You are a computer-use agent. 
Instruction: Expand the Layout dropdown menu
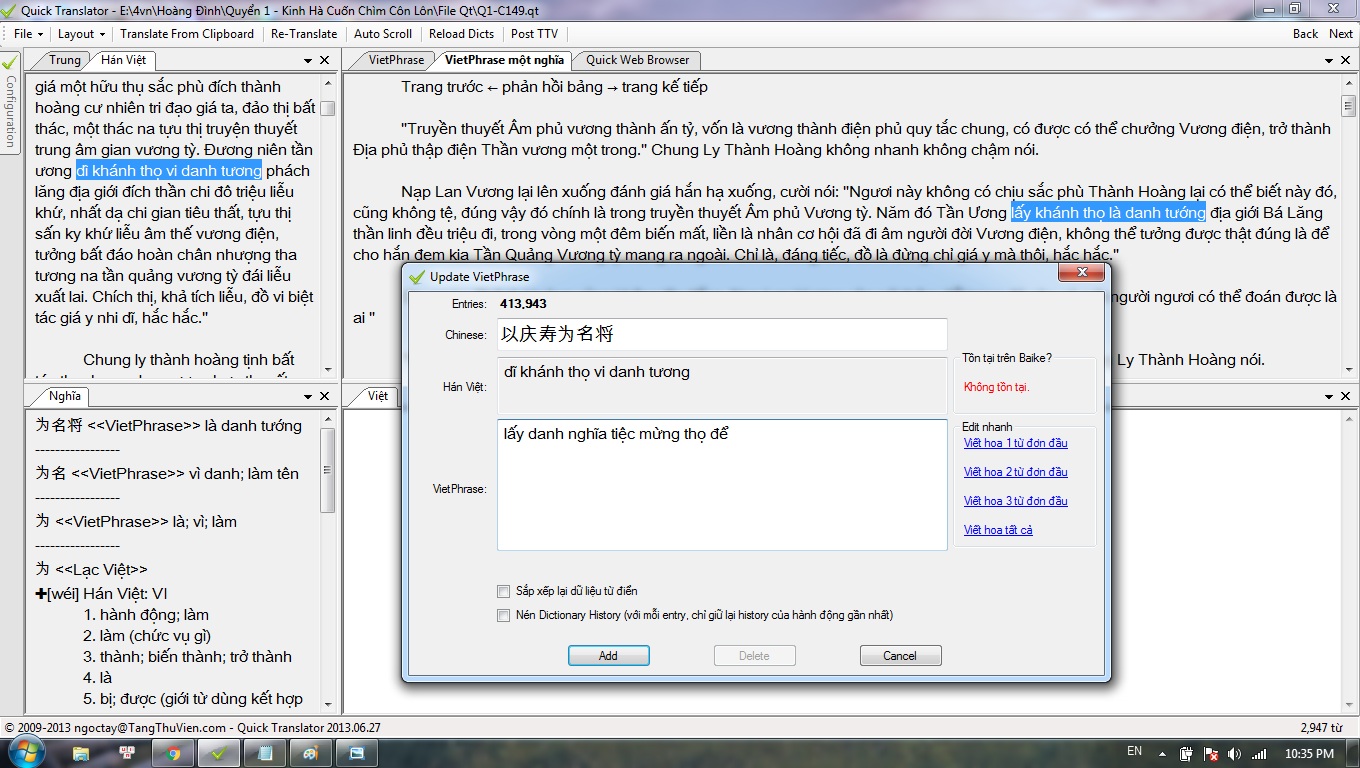click(80, 34)
